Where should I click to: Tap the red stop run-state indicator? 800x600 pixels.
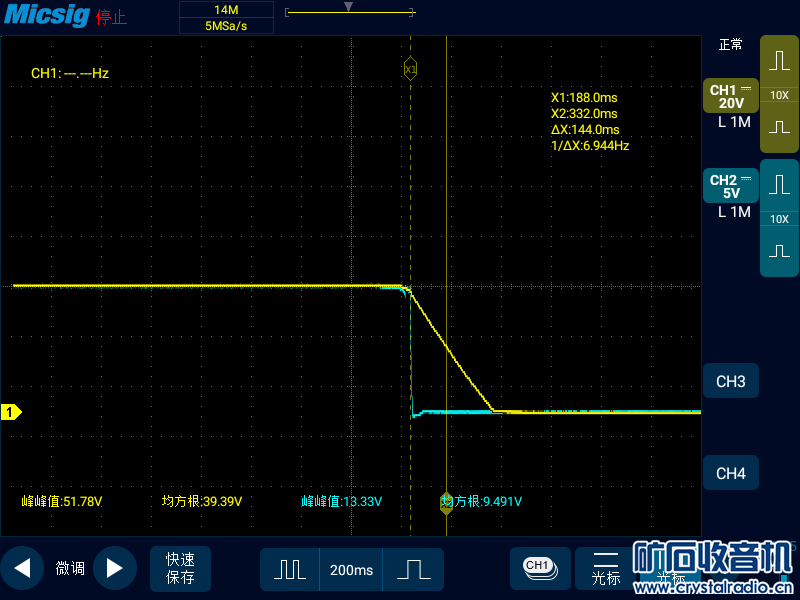click(x=111, y=17)
